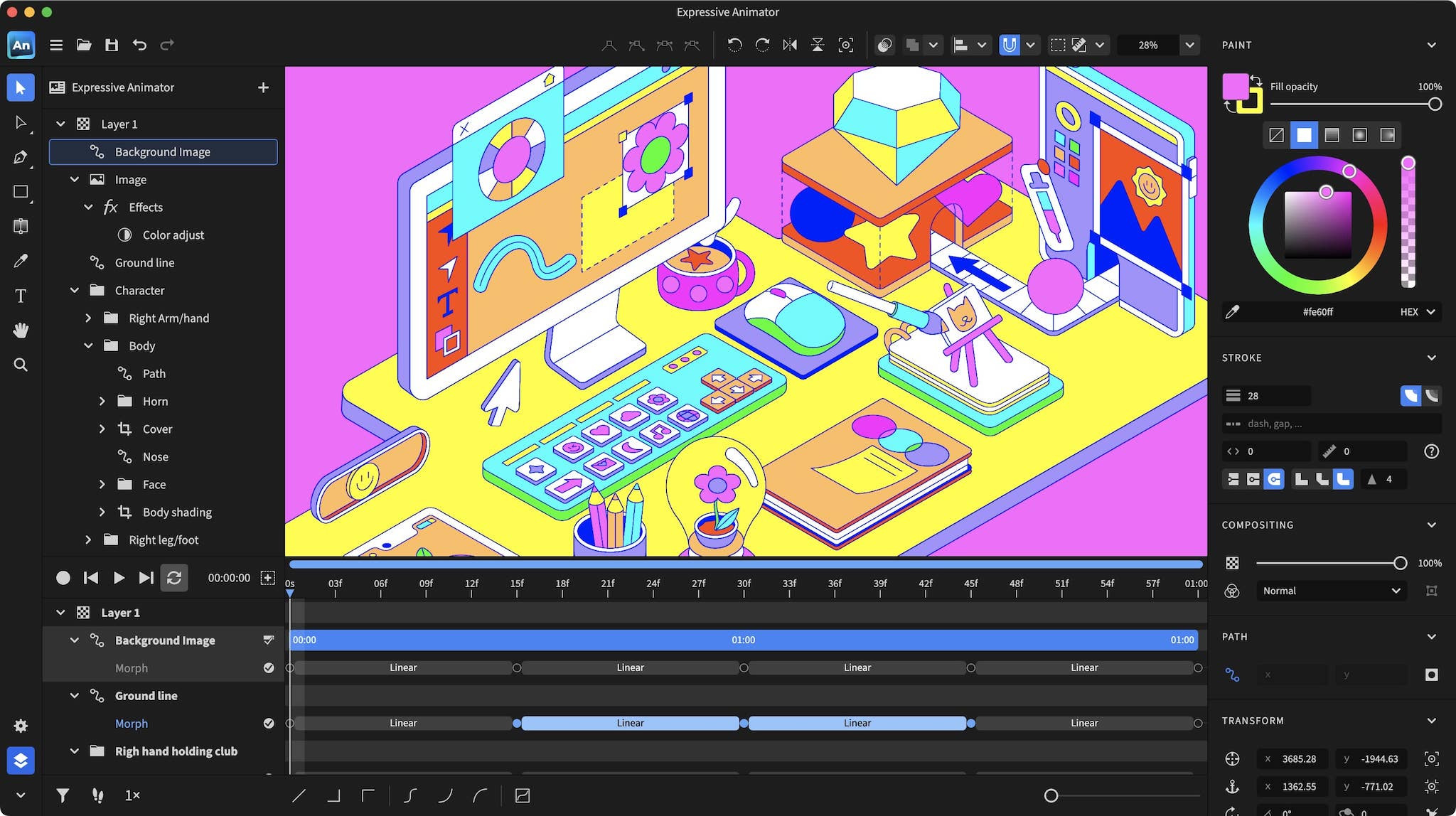Screen dimensions: 1456x816
Task: Collapse the Stroke panel section
Action: coord(1431,358)
